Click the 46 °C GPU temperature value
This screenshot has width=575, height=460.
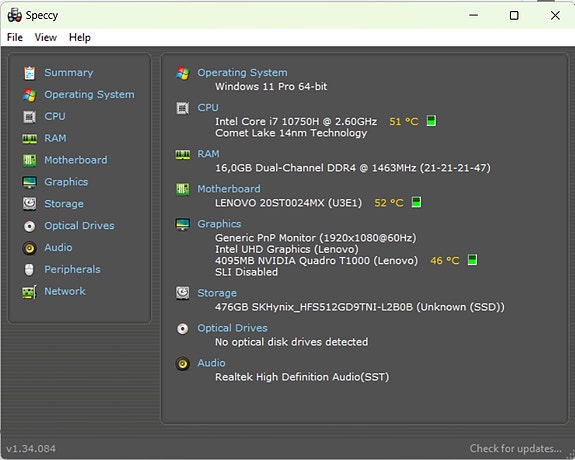point(445,261)
